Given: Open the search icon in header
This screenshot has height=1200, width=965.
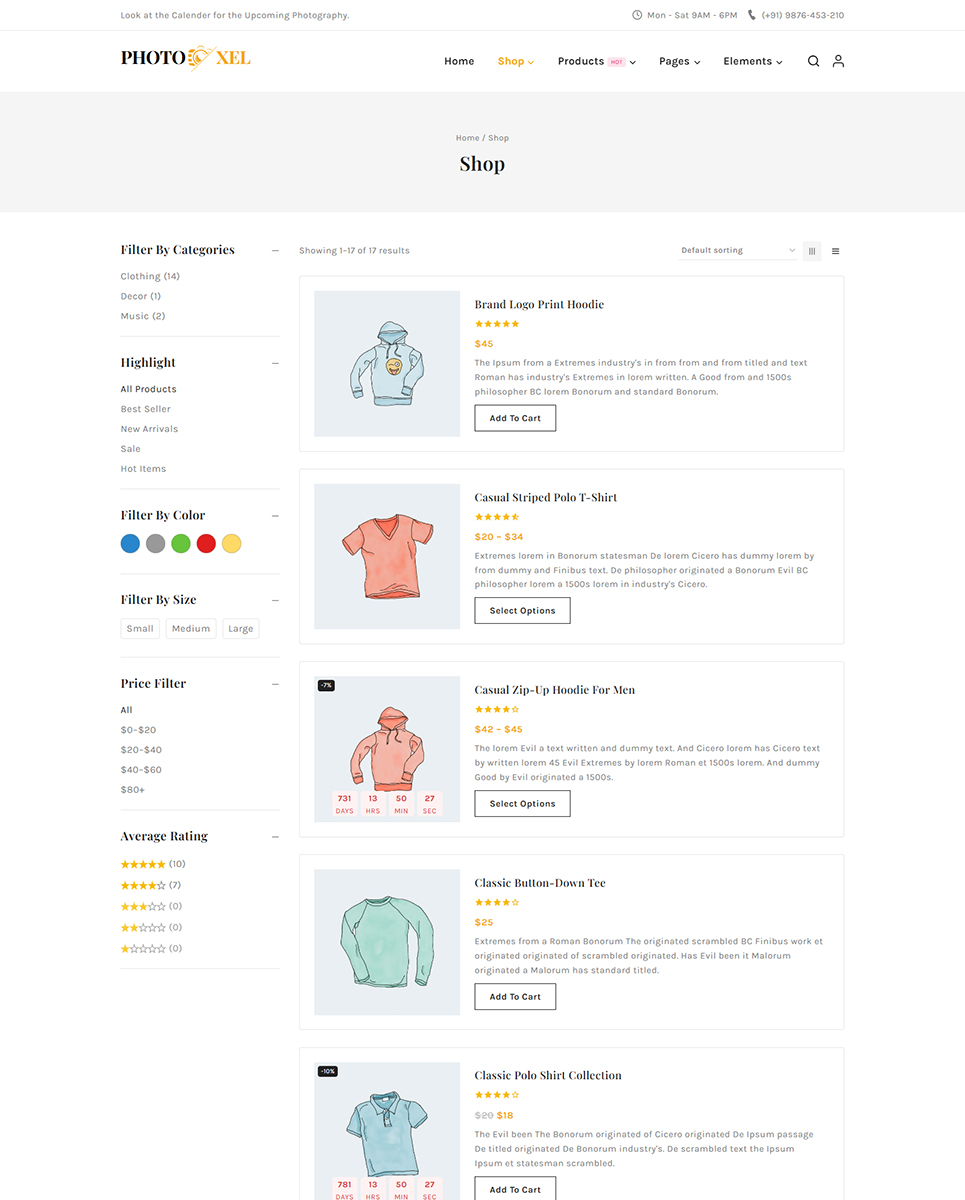Looking at the screenshot, I should pos(813,61).
